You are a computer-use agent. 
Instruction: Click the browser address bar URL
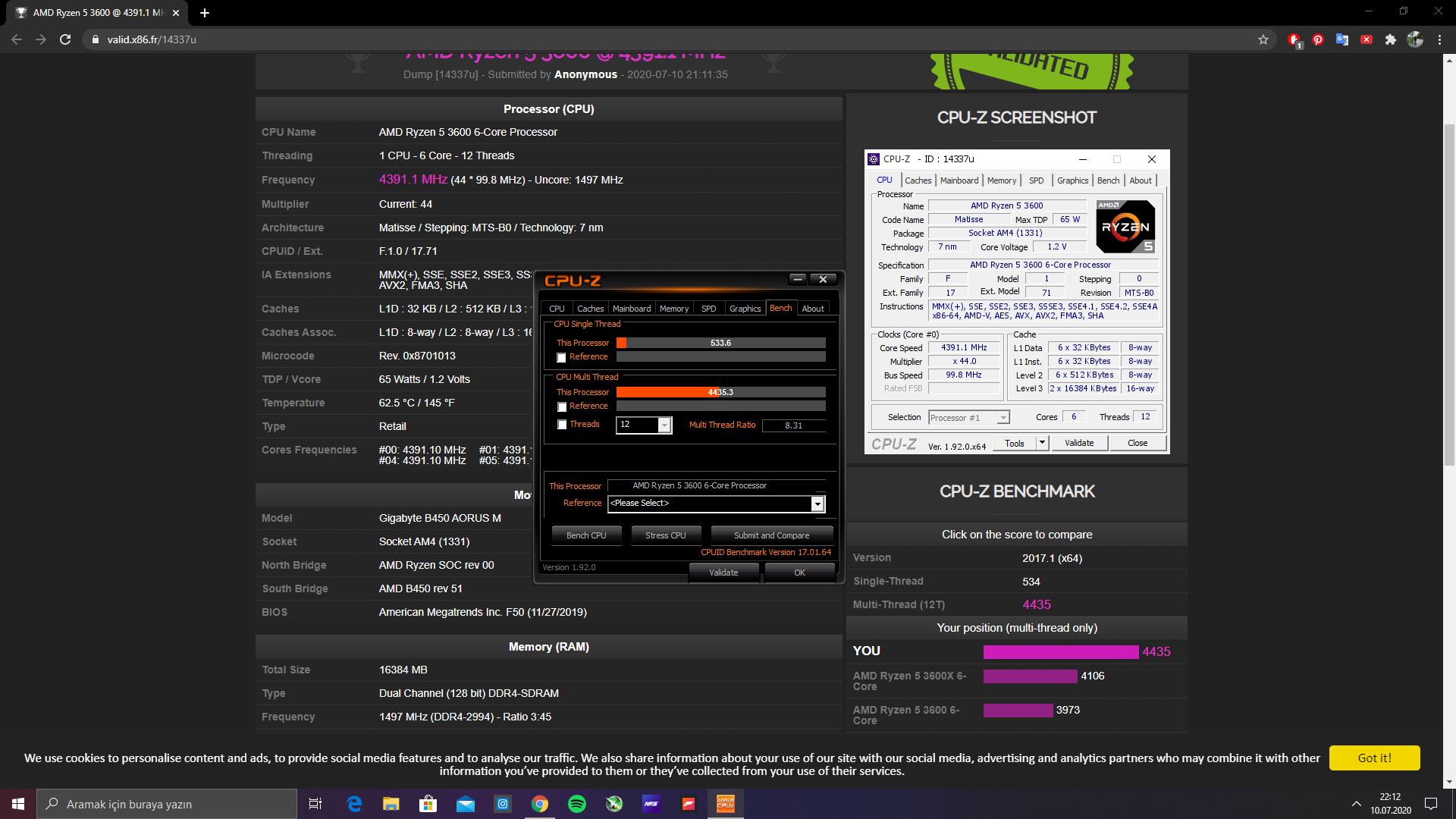pos(152,39)
